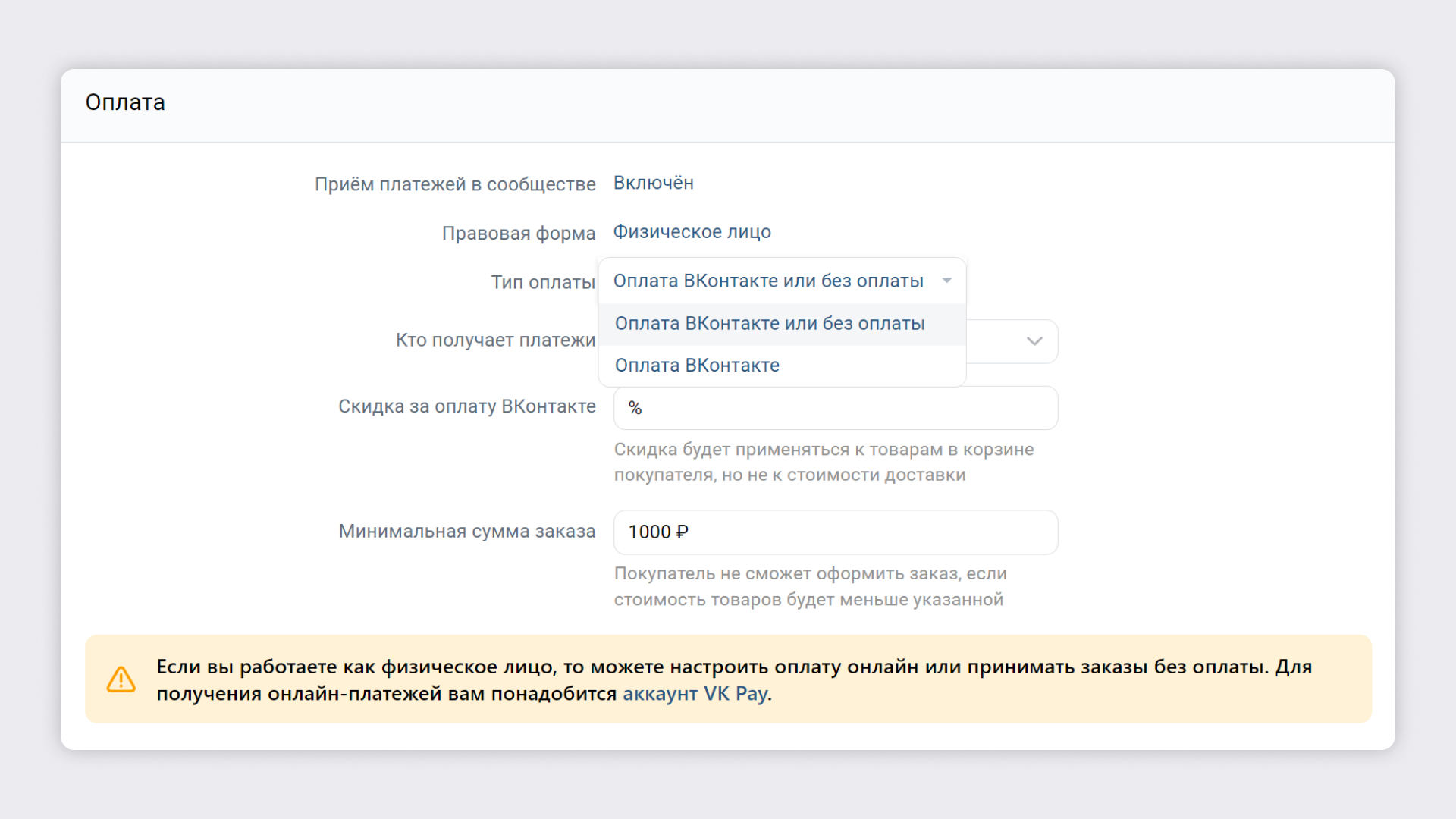Click the 'Минимальная сумма заказа' label
This screenshot has width=1456, height=819.
click(x=467, y=532)
